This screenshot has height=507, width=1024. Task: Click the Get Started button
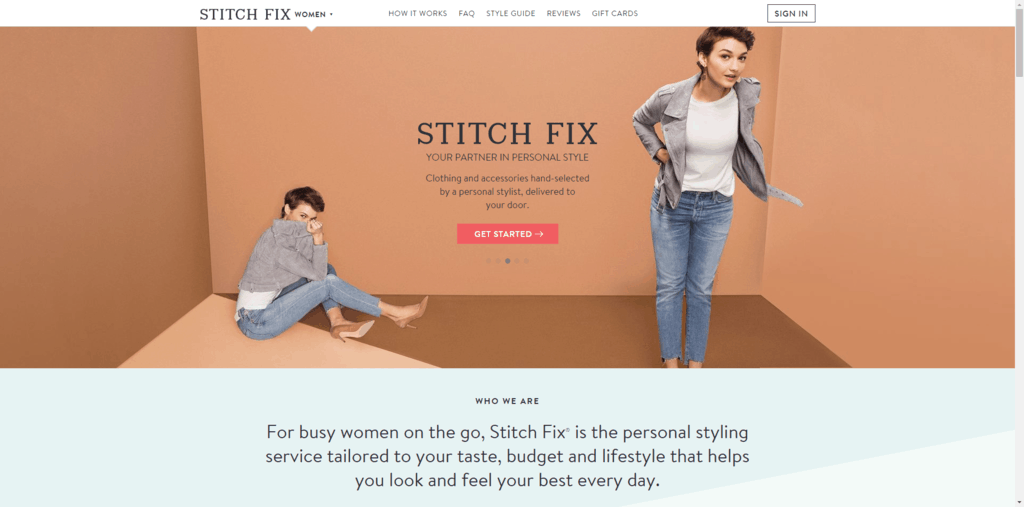(x=507, y=234)
